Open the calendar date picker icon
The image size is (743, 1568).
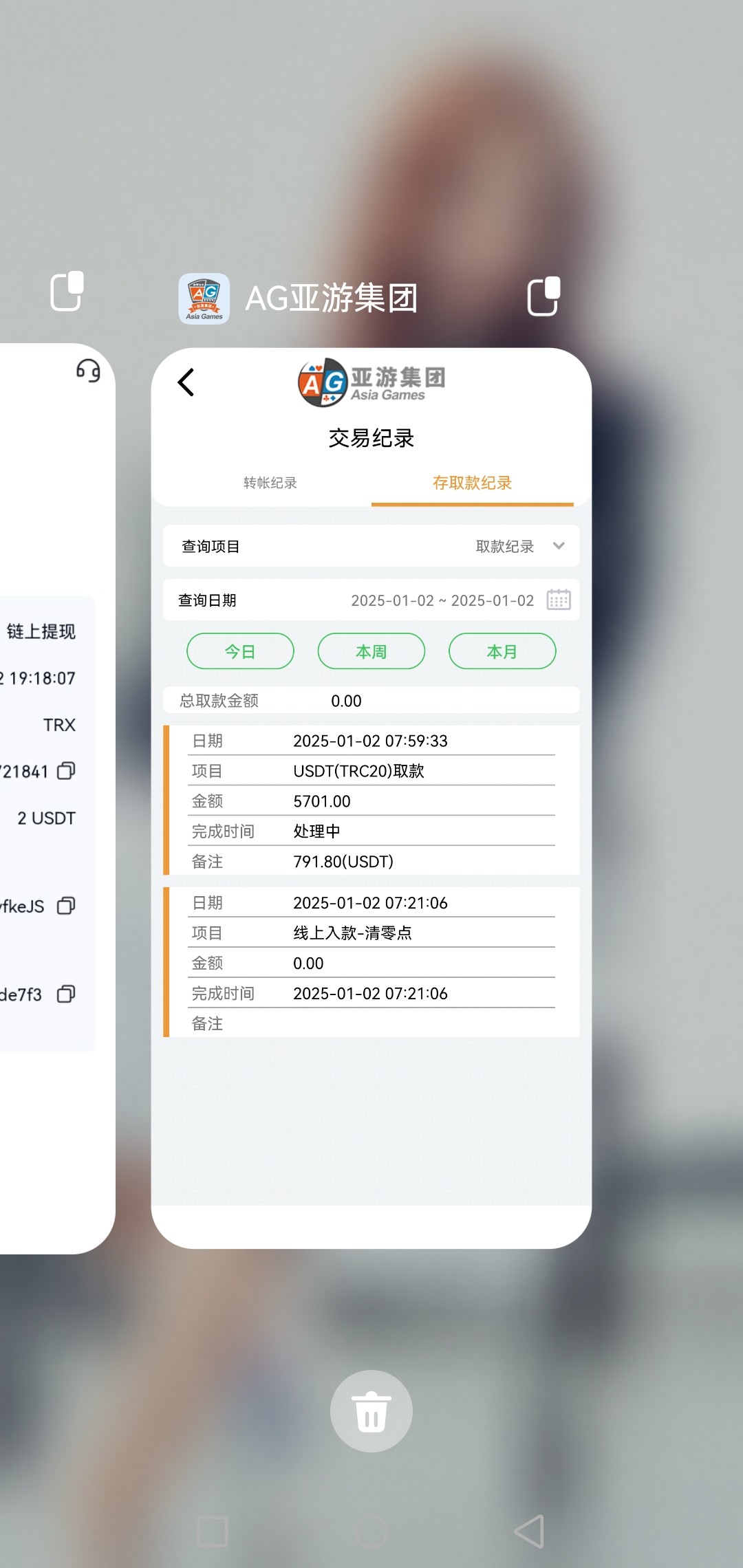click(558, 600)
